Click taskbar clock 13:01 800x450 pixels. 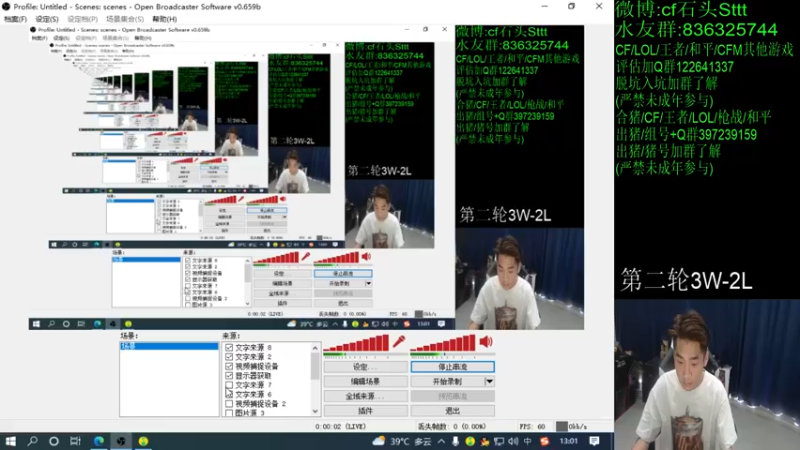(569, 441)
